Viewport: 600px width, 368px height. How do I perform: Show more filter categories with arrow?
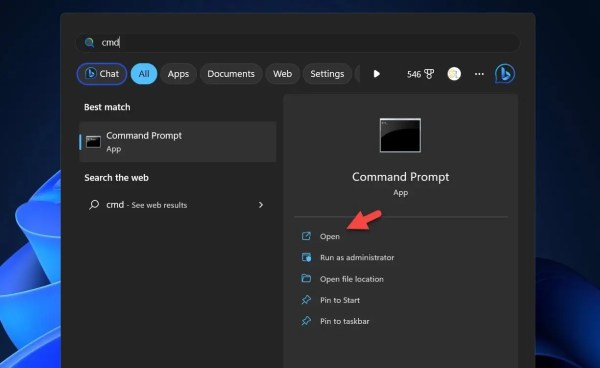point(376,74)
